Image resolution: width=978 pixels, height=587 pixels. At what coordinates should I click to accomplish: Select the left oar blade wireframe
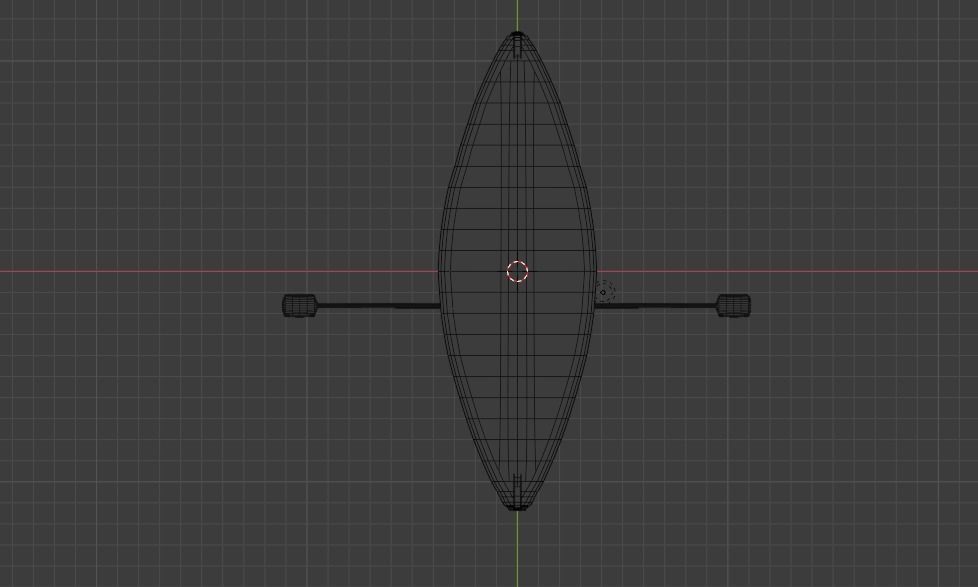[300, 306]
